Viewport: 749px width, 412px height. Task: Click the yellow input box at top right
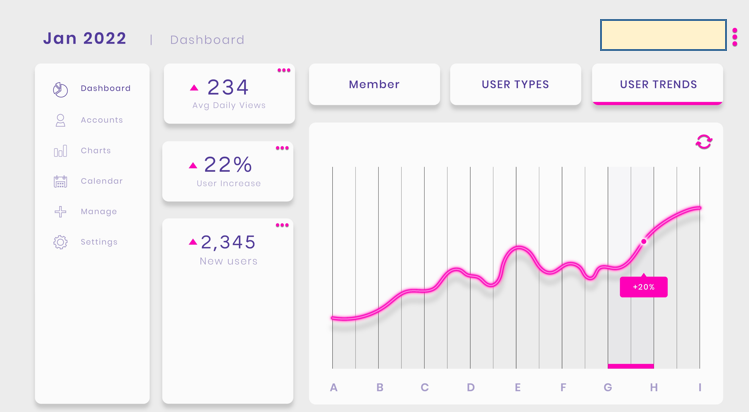(663, 35)
